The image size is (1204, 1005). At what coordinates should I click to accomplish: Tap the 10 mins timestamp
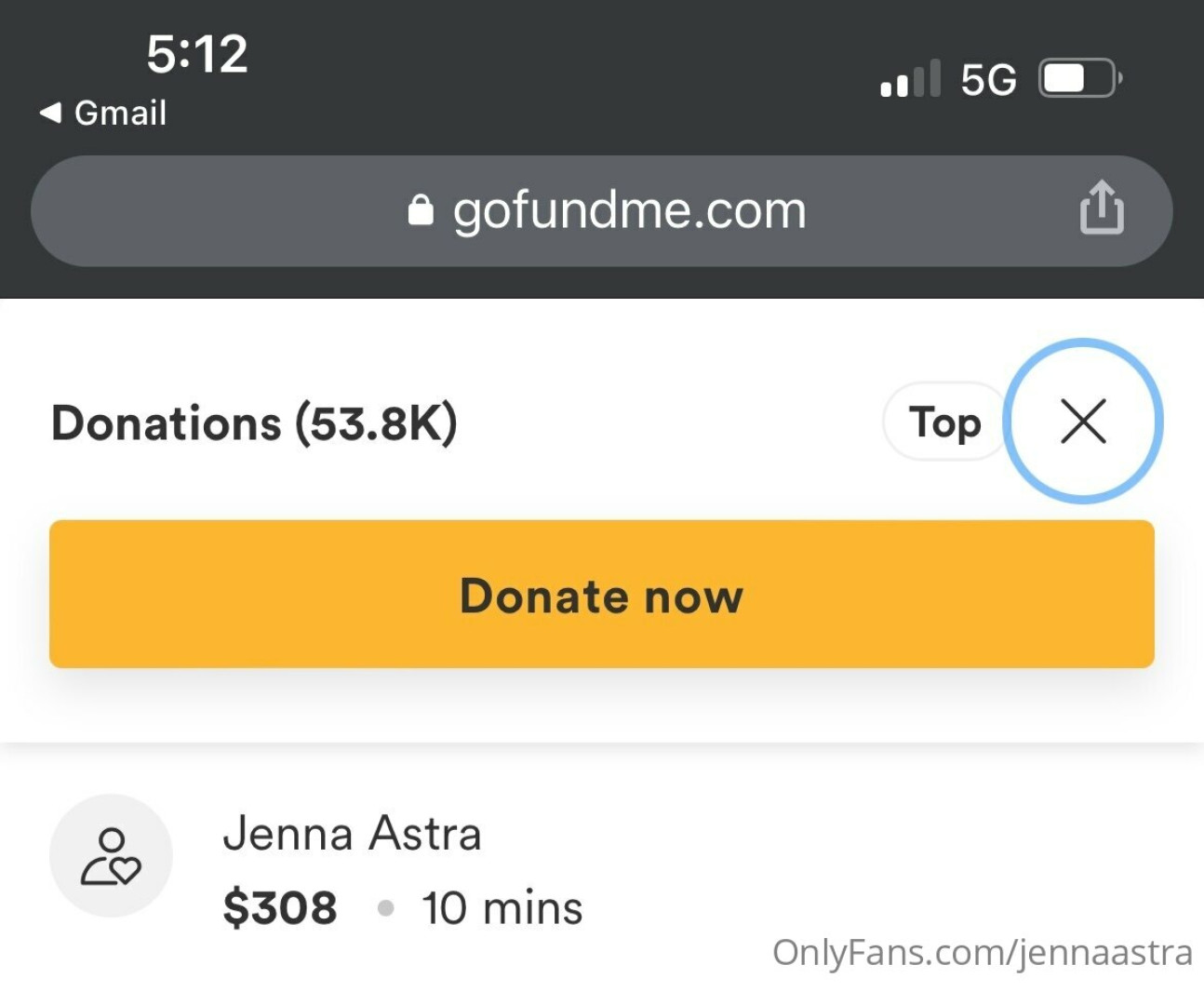pyautogui.click(x=502, y=908)
